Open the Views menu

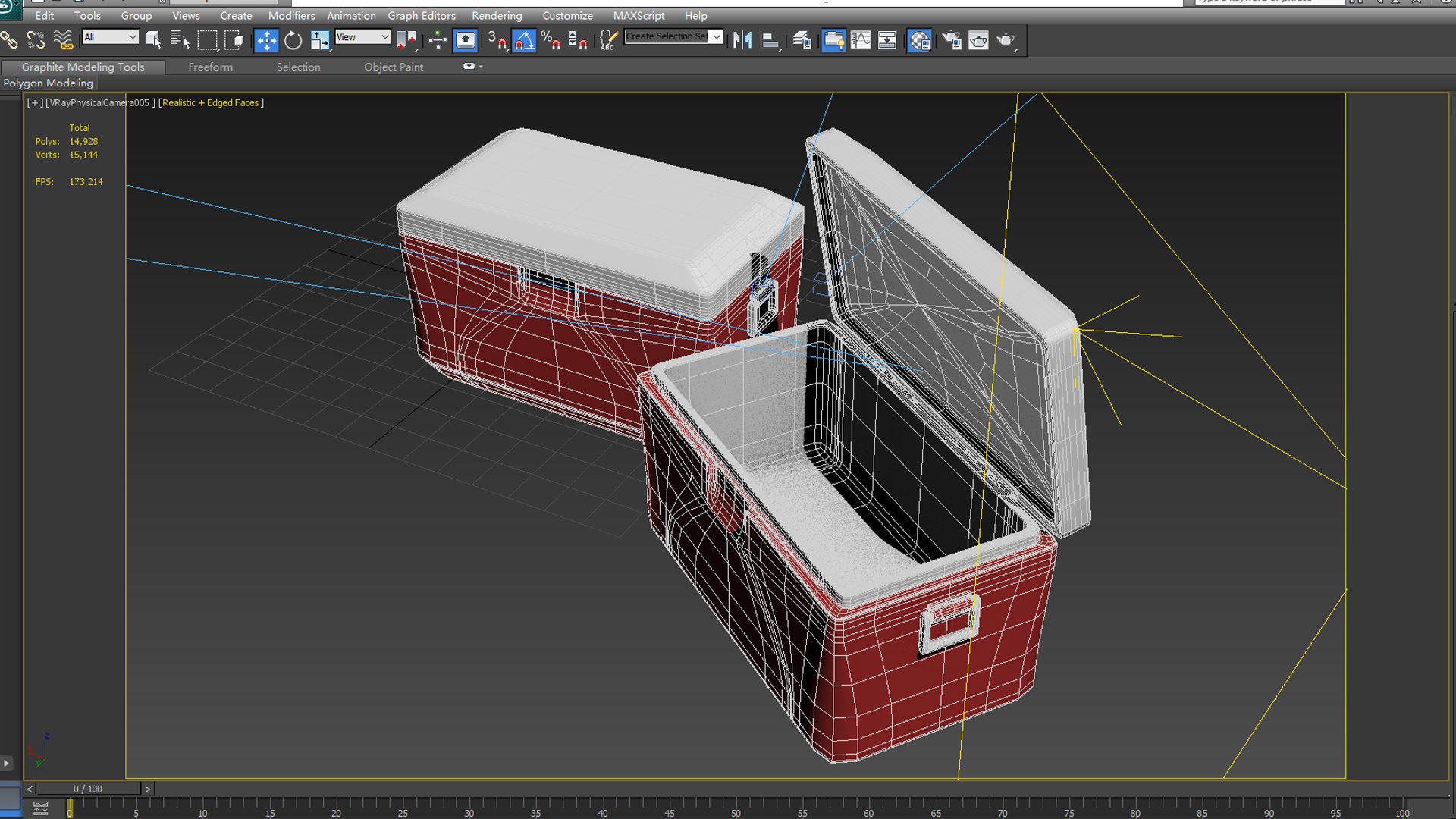coord(186,15)
